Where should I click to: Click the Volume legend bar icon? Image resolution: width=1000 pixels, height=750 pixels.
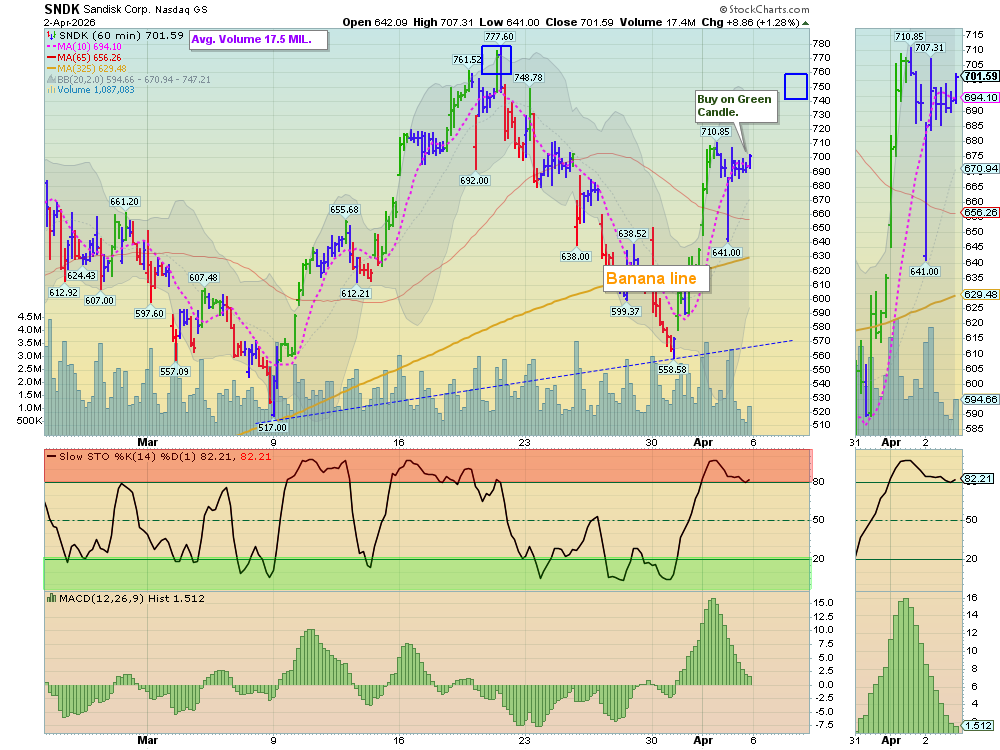coord(50,90)
